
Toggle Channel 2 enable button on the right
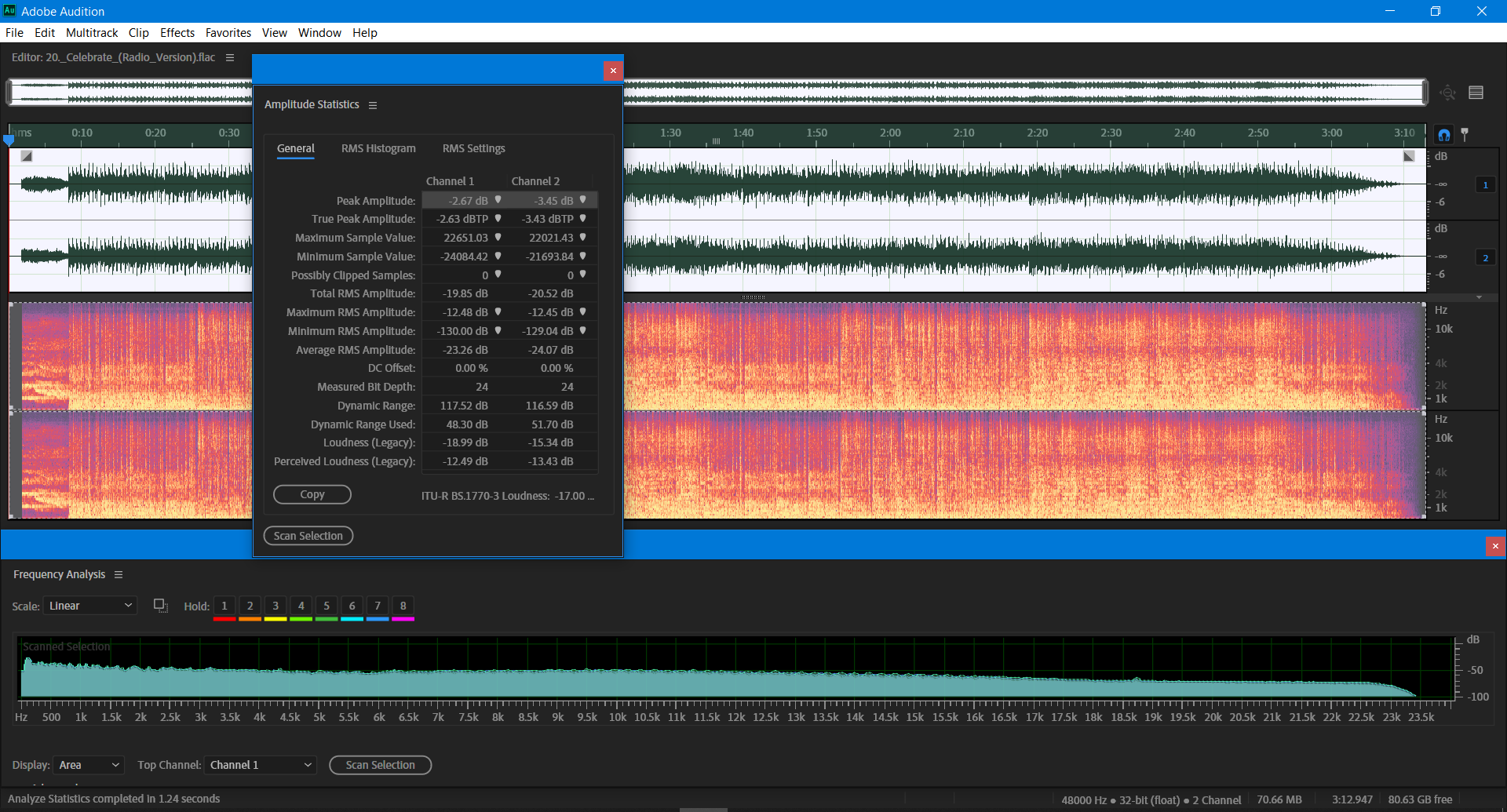1486,257
